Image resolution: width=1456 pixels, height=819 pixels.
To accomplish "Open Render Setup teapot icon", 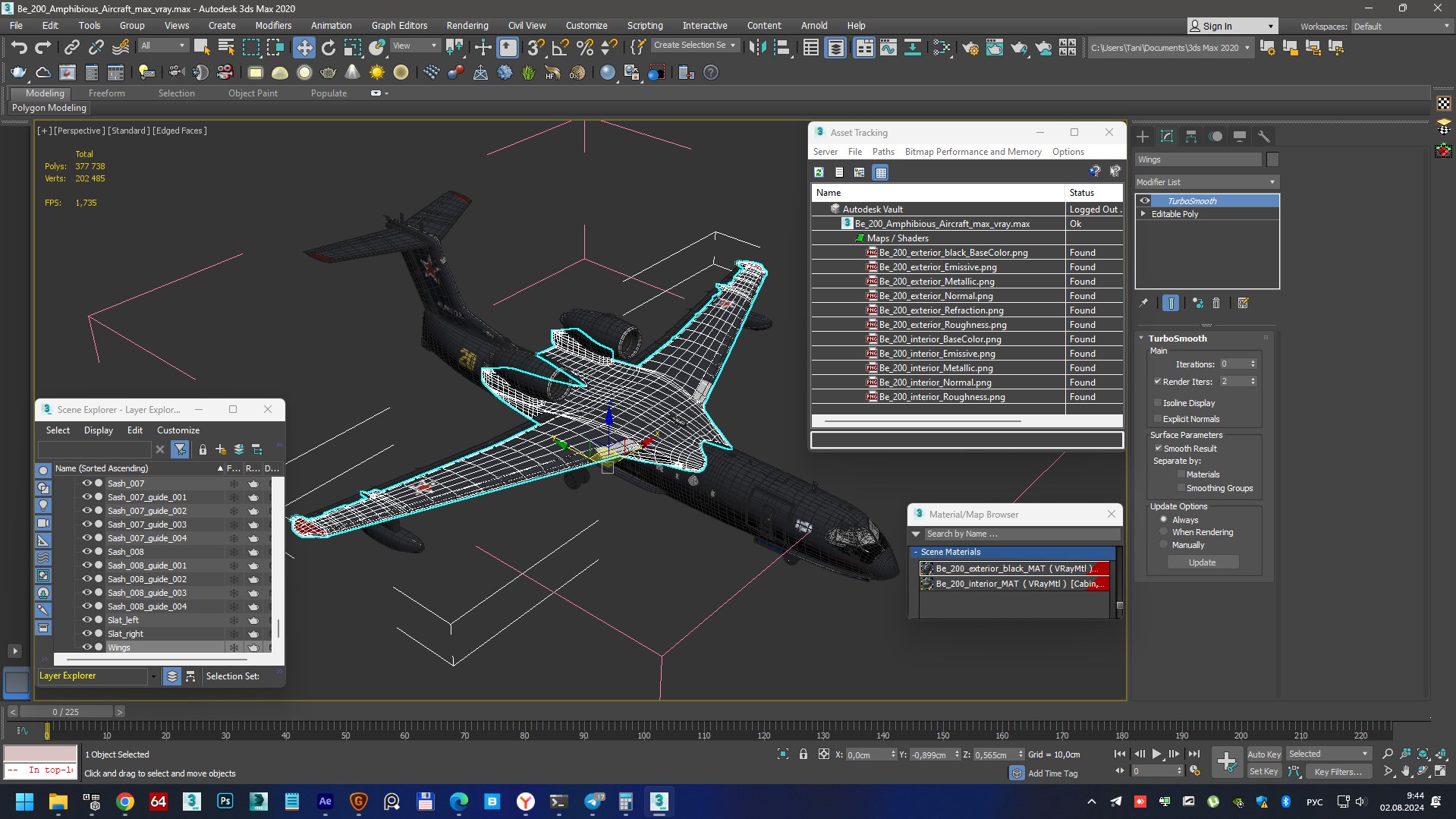I will pyautogui.click(x=970, y=48).
